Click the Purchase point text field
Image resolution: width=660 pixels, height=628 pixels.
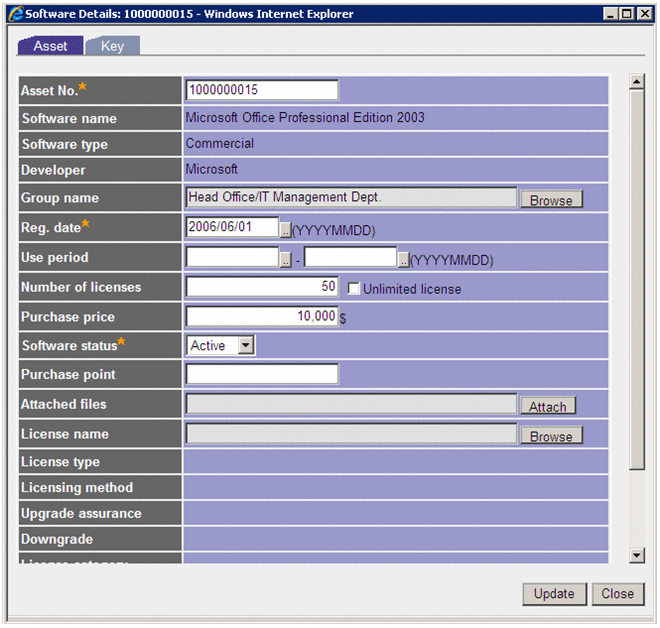[x=262, y=375]
